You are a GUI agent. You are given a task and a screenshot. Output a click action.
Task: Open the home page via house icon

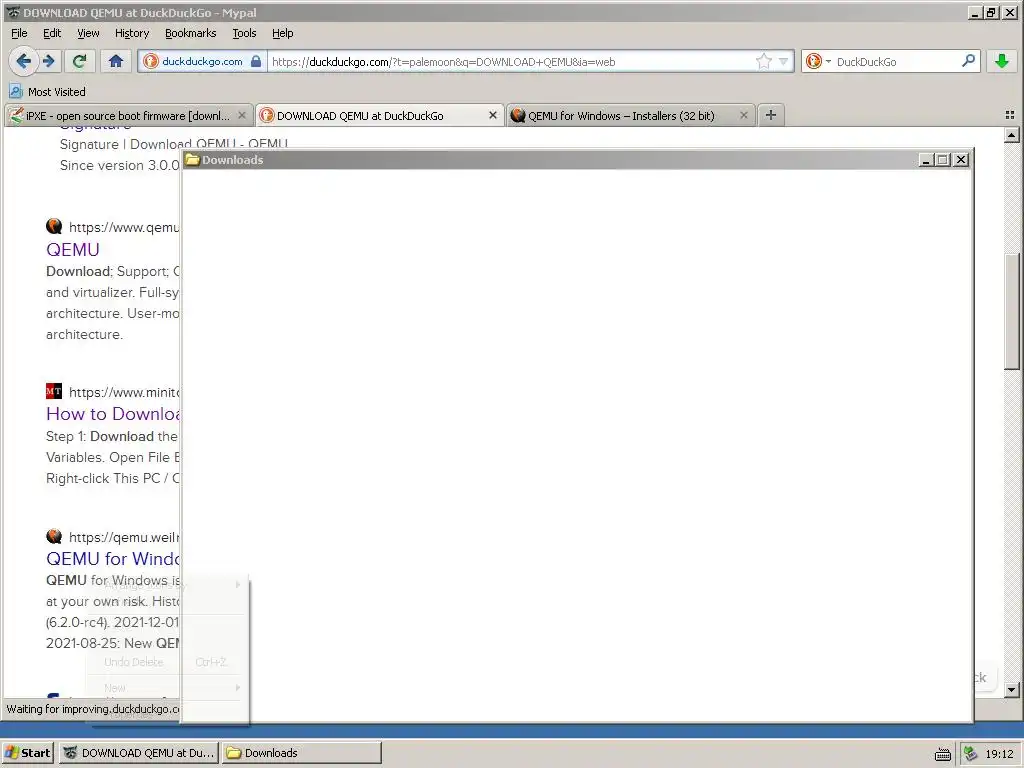pos(116,61)
